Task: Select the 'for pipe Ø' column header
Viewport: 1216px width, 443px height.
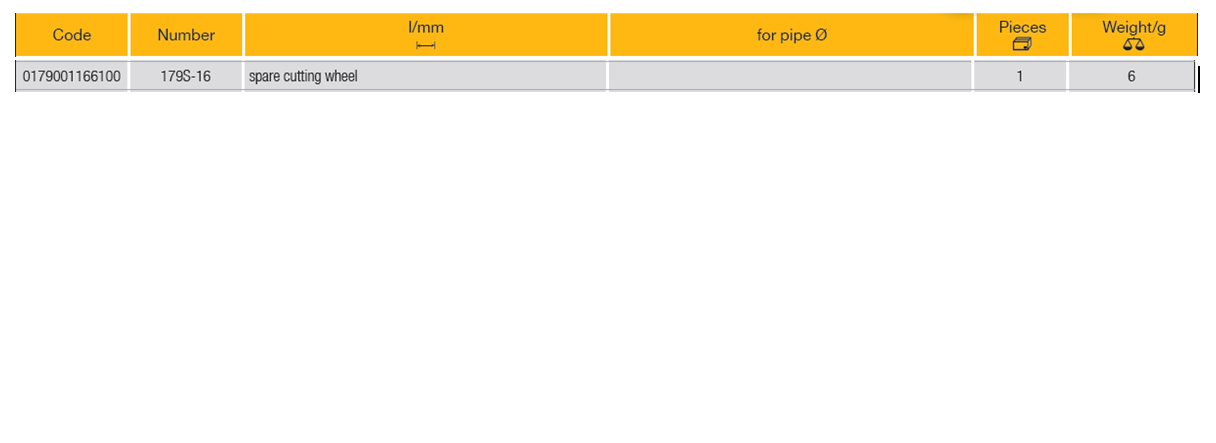Action: (x=791, y=35)
